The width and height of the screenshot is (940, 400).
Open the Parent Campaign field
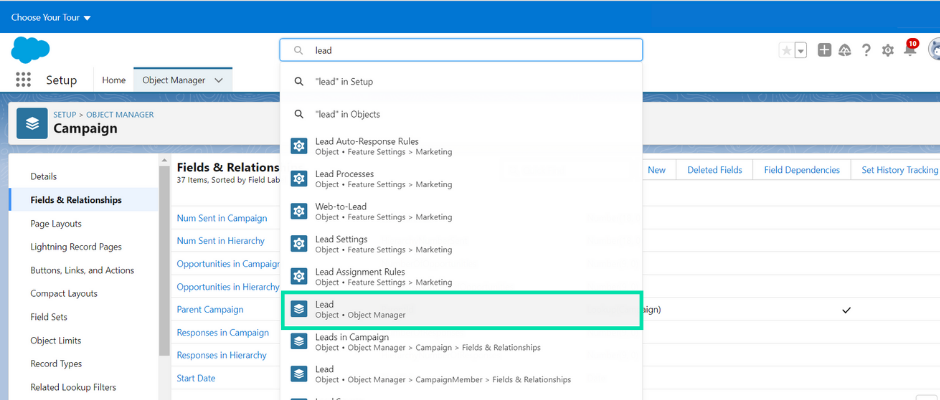coord(210,309)
